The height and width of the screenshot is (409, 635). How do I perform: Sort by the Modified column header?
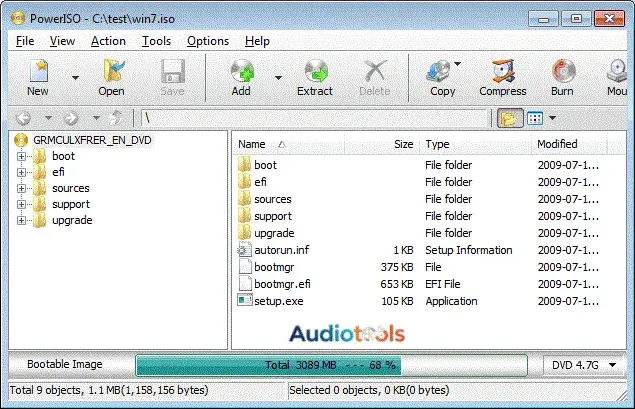coord(557,144)
